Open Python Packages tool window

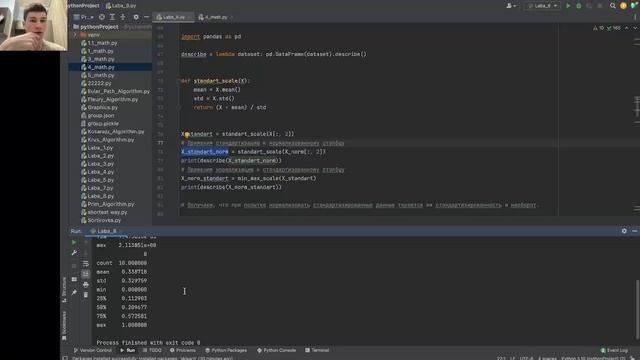pyautogui.click(x=226, y=350)
